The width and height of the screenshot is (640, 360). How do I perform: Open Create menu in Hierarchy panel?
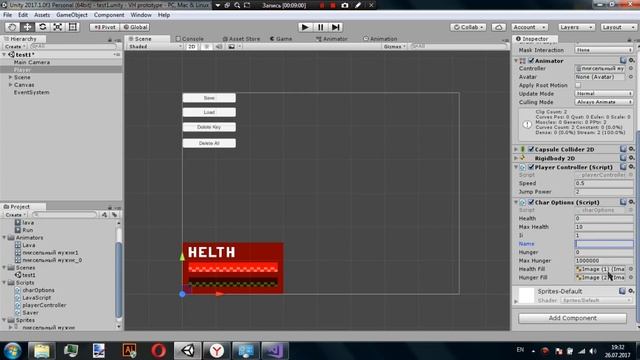tap(15, 47)
